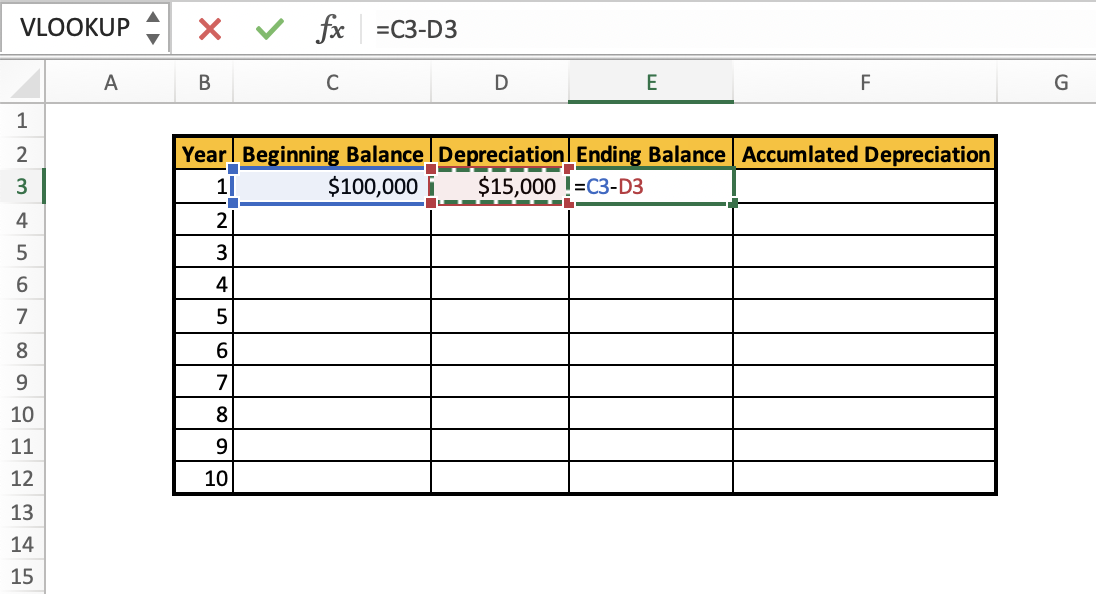
Task: Click the Year header cell
Action: (204, 154)
